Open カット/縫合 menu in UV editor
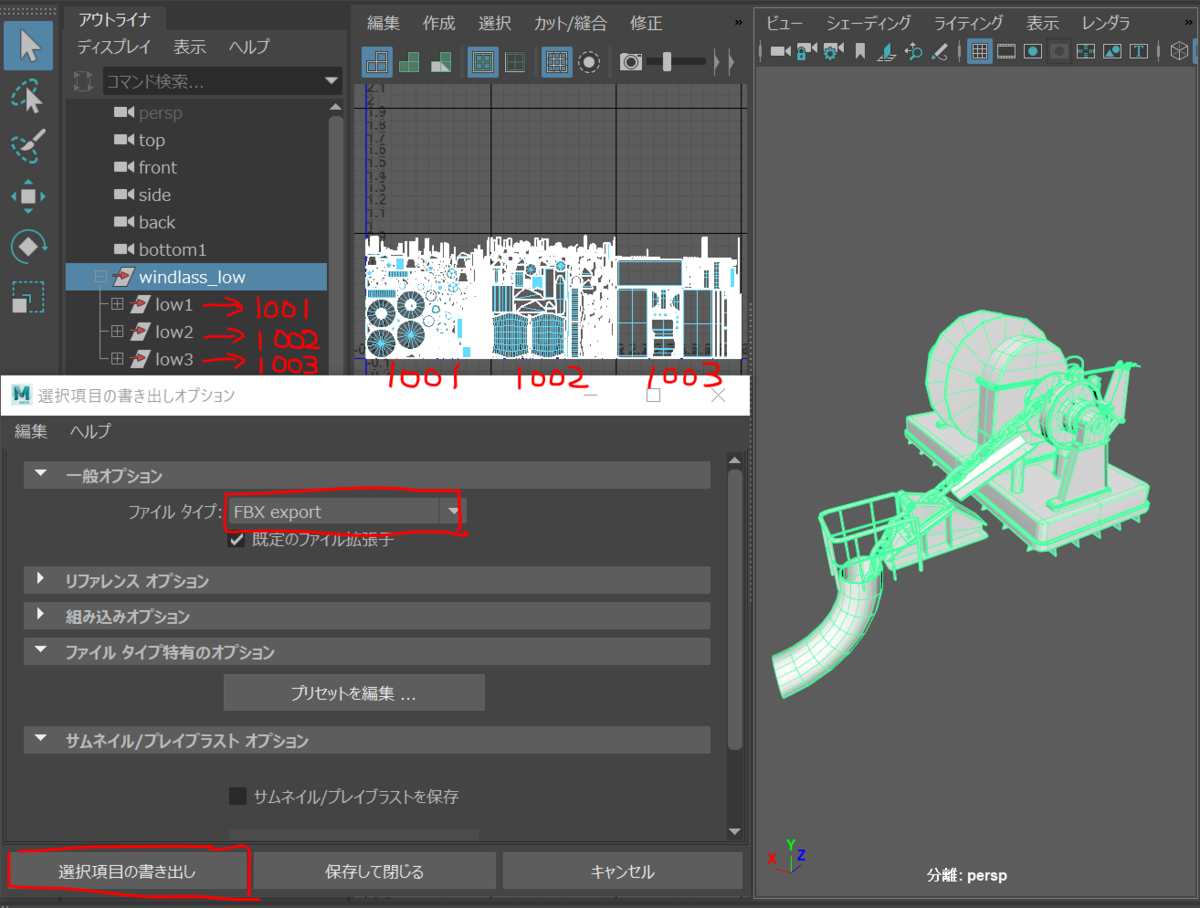 click(570, 23)
